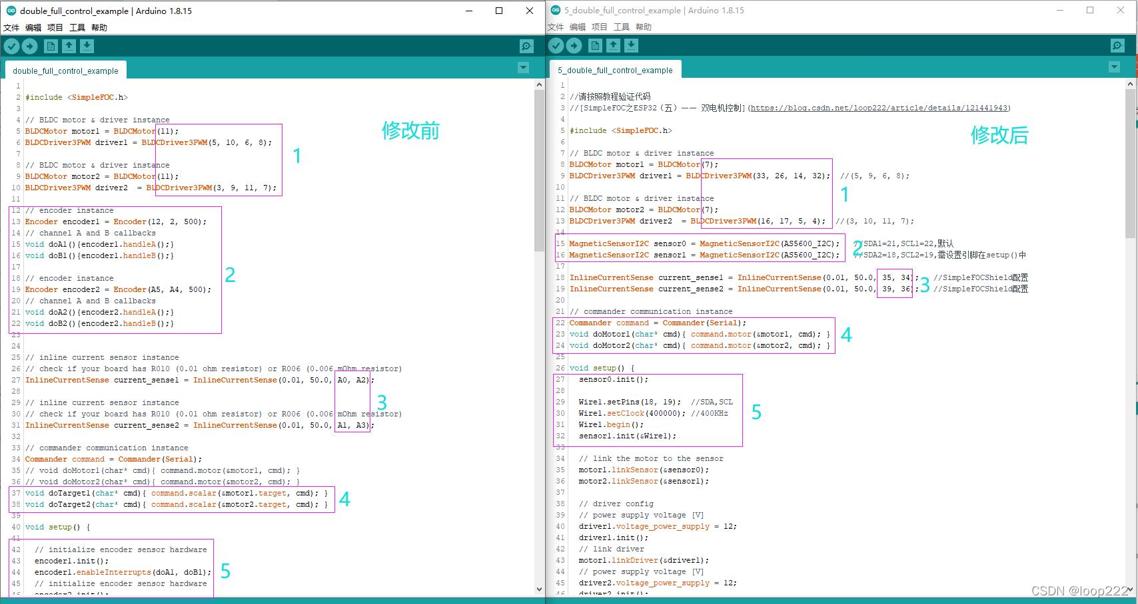This screenshot has width=1138, height=604.
Task: Click the New sketch icon in the 5_double_full_control_example window
Action: (595, 46)
